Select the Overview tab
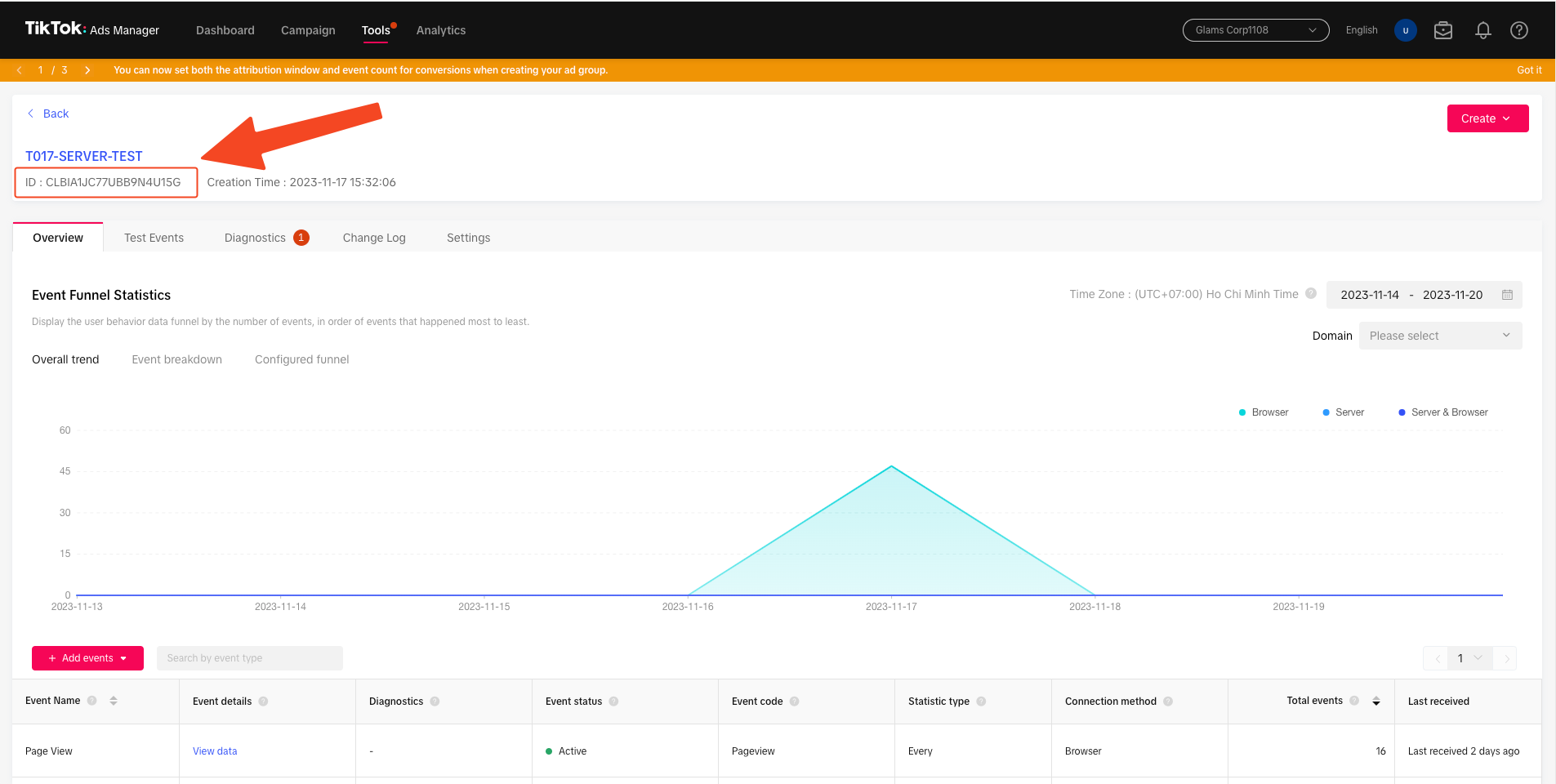 coord(58,238)
